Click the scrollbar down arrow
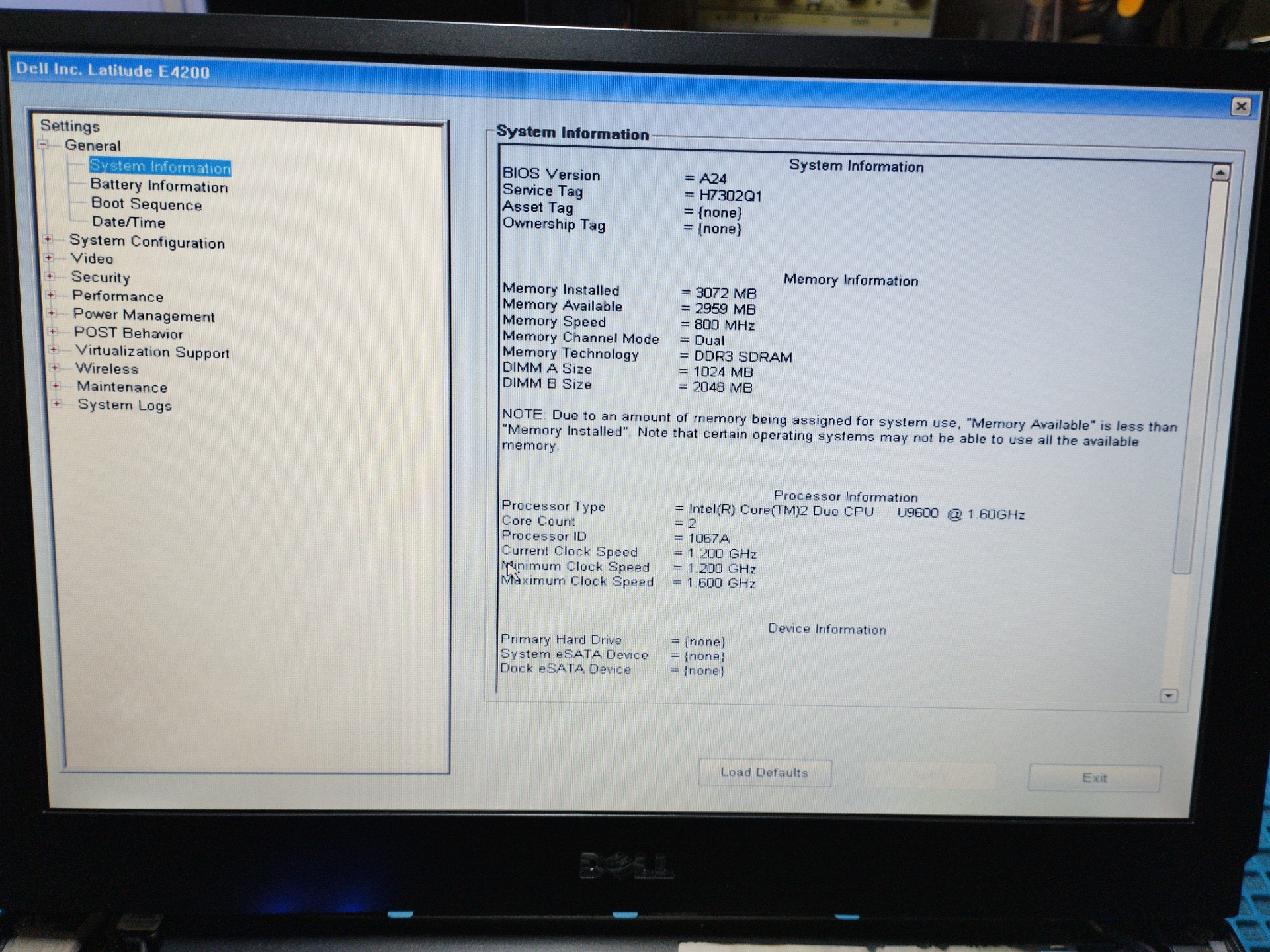Image resolution: width=1270 pixels, height=952 pixels. click(1169, 695)
